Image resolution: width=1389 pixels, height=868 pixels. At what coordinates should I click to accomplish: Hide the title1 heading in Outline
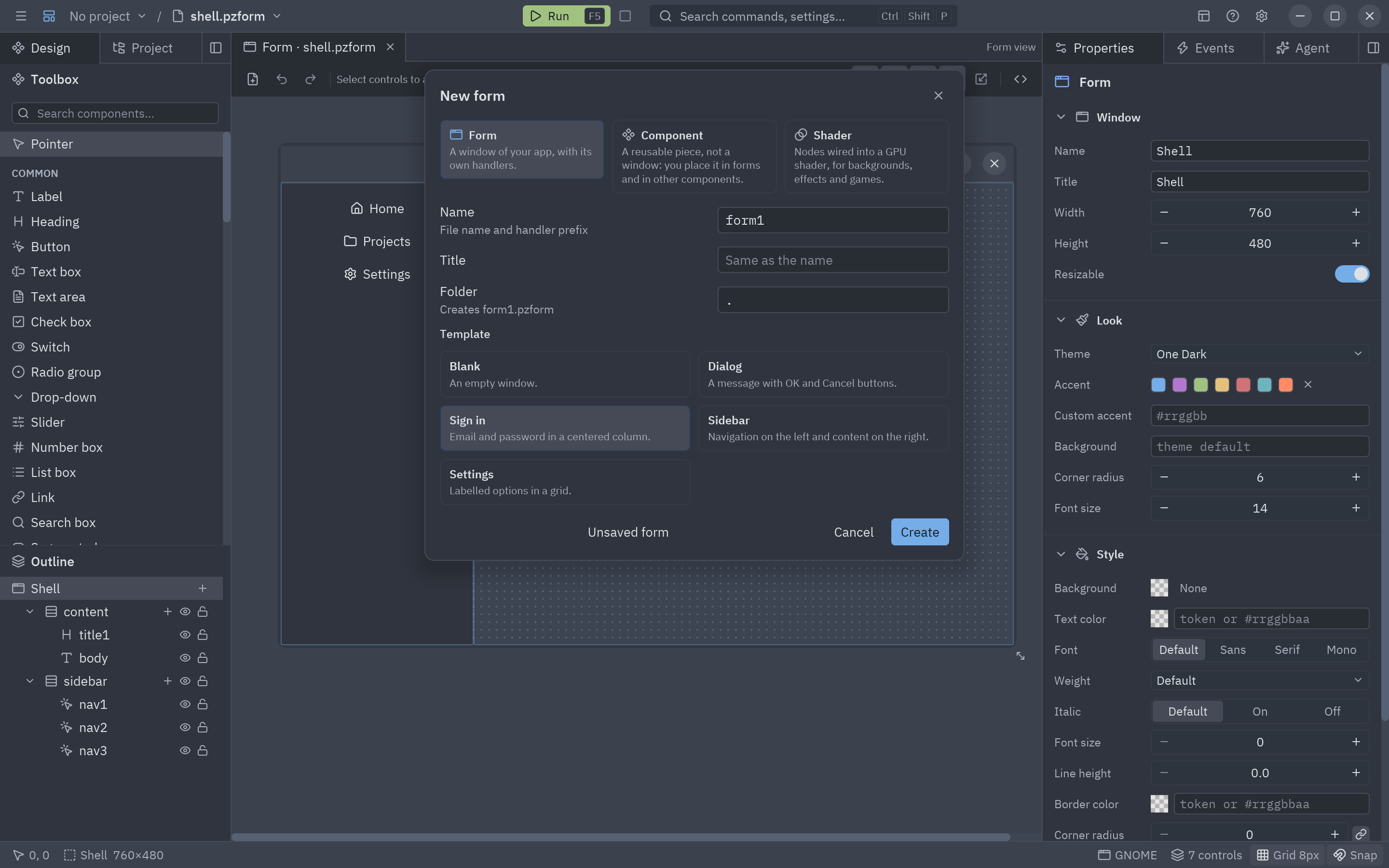pos(185,635)
